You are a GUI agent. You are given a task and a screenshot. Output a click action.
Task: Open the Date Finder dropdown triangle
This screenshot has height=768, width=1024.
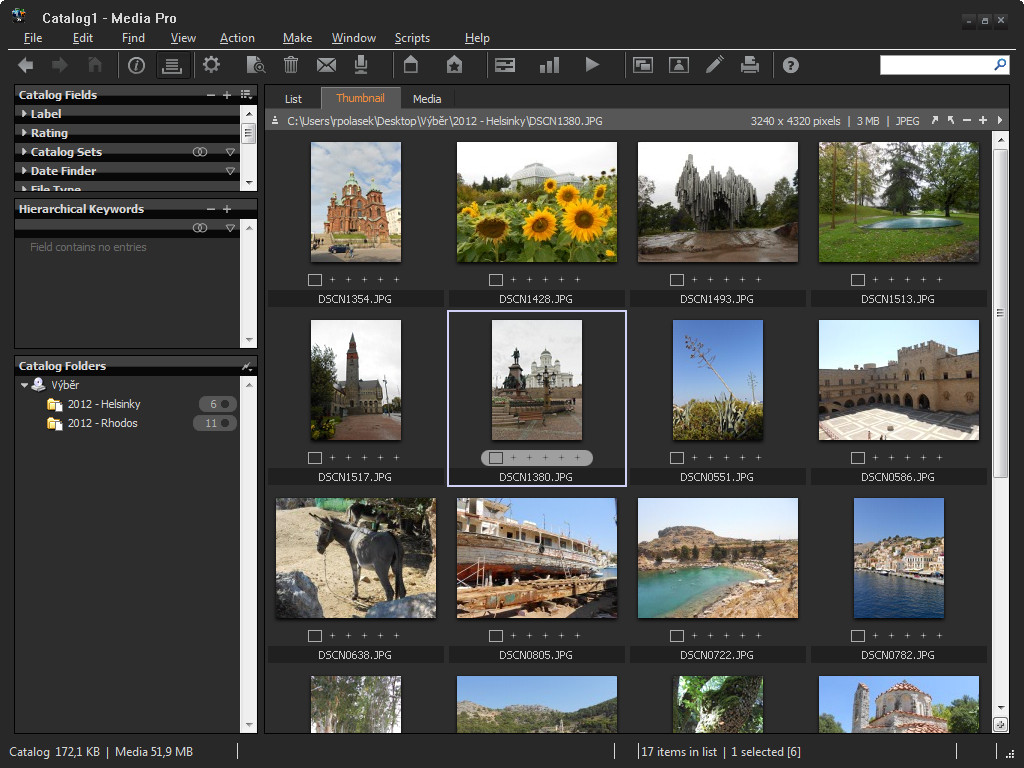click(230, 170)
